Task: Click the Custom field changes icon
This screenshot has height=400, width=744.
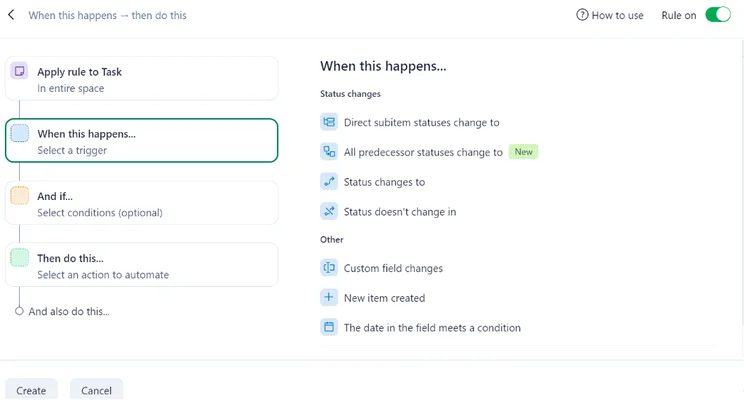Action: pyautogui.click(x=329, y=268)
